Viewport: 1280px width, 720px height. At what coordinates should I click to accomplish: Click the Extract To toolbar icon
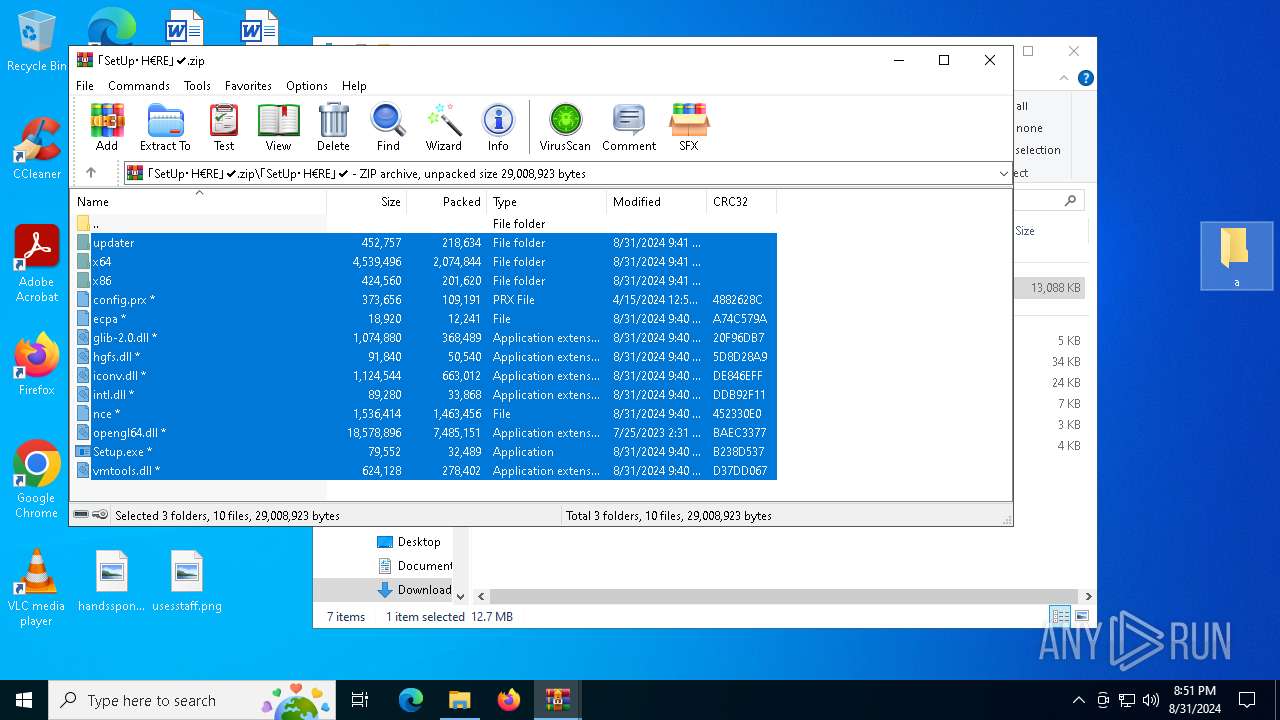point(165,127)
